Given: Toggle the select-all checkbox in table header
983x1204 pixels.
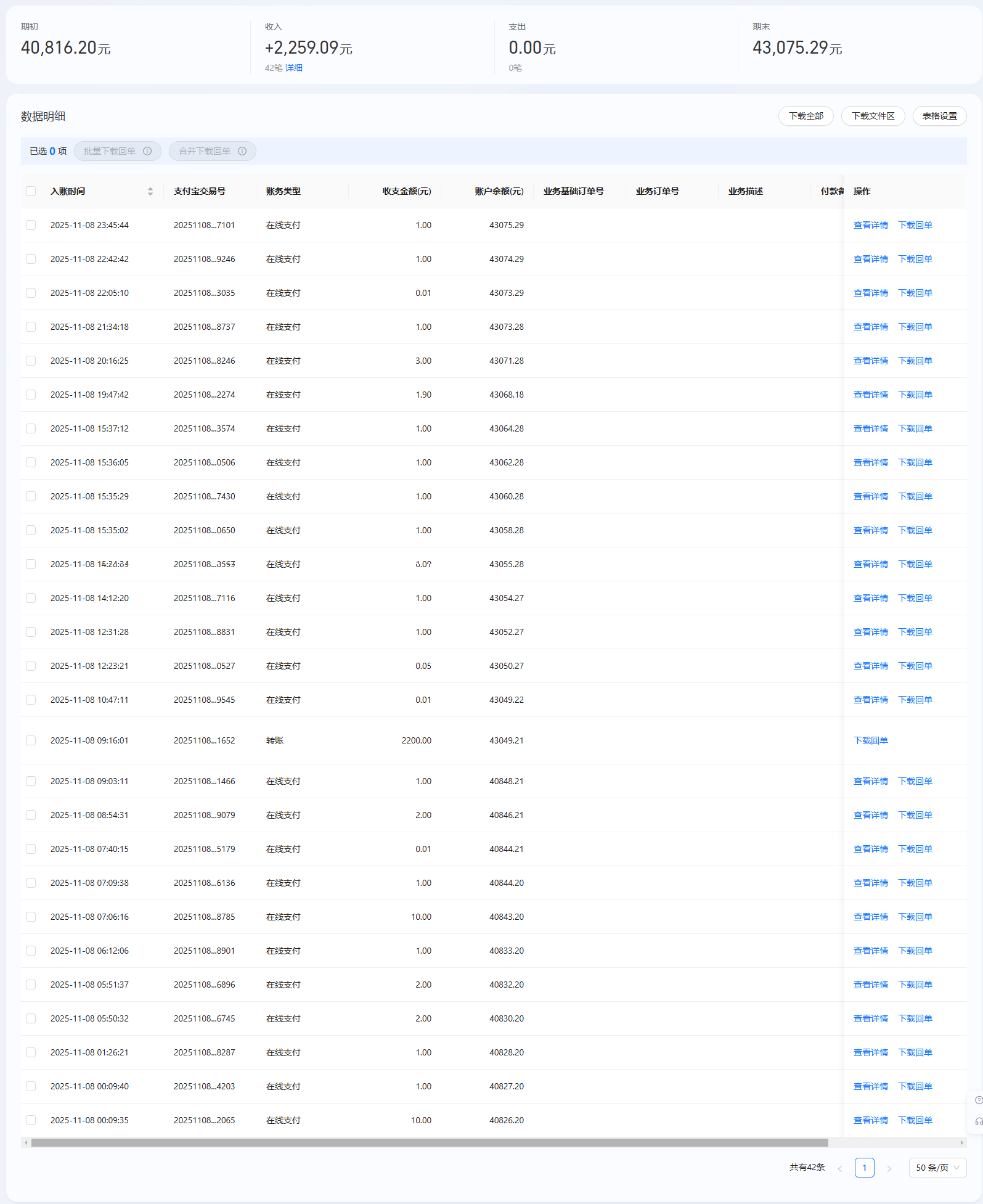Looking at the screenshot, I should [31, 191].
